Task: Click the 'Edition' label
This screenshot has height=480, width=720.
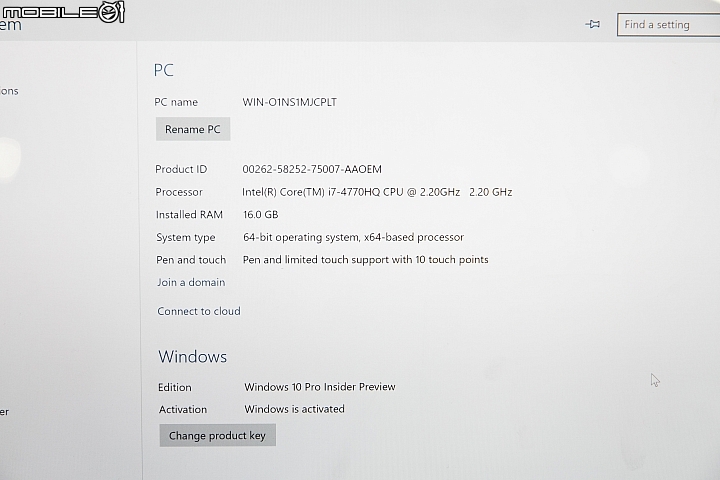Action: pyautogui.click(x=174, y=387)
